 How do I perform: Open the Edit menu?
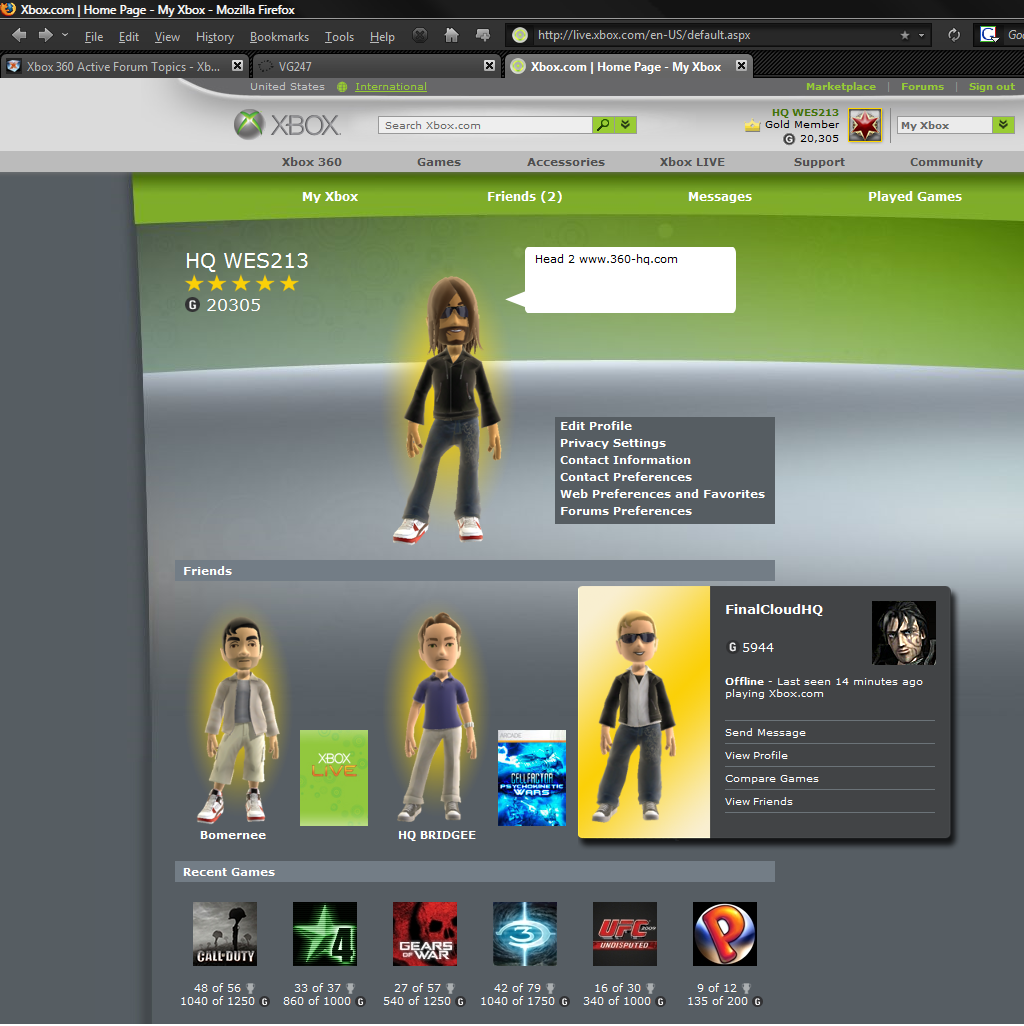click(x=128, y=37)
